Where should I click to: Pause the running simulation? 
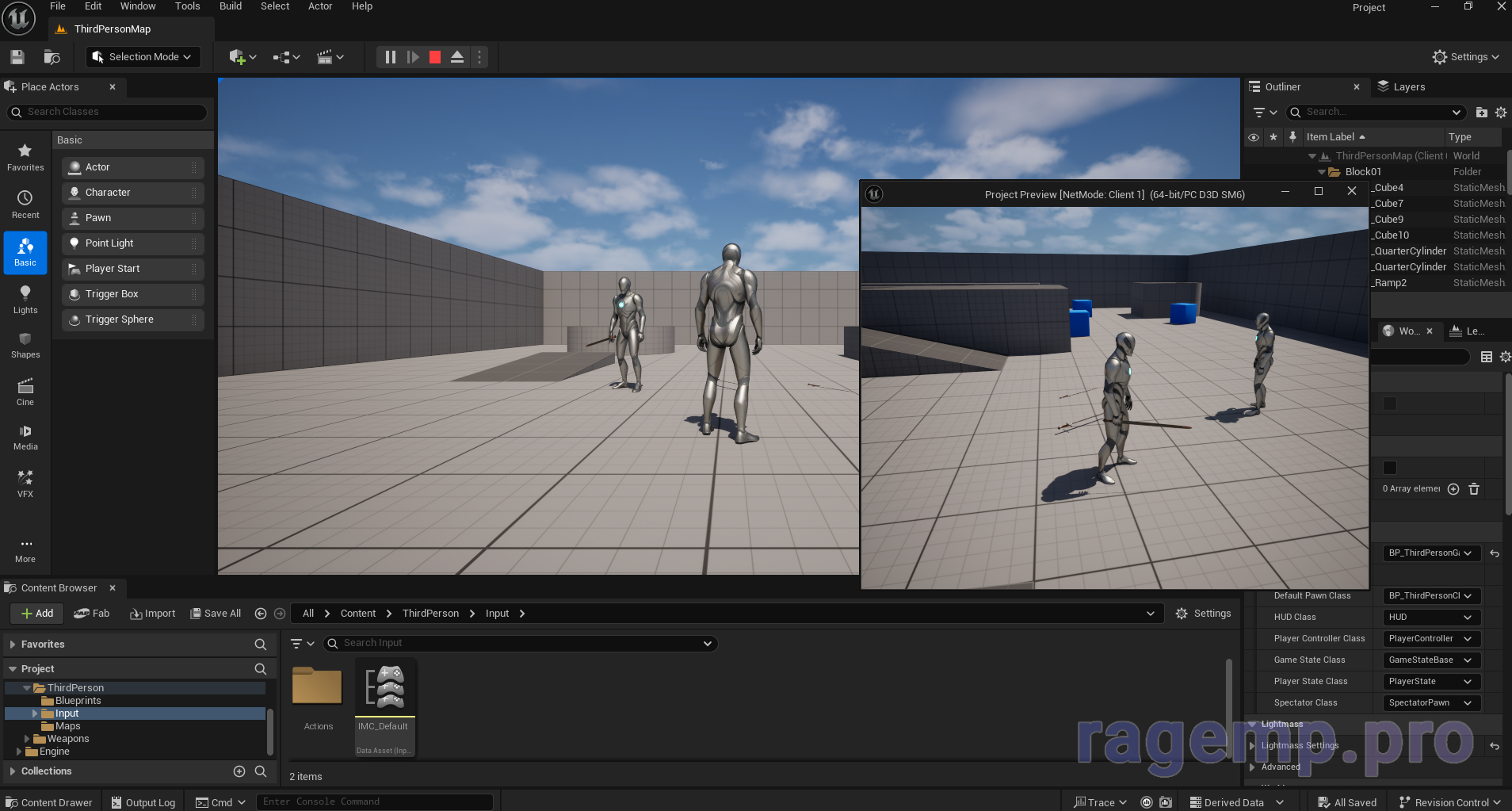pos(390,57)
